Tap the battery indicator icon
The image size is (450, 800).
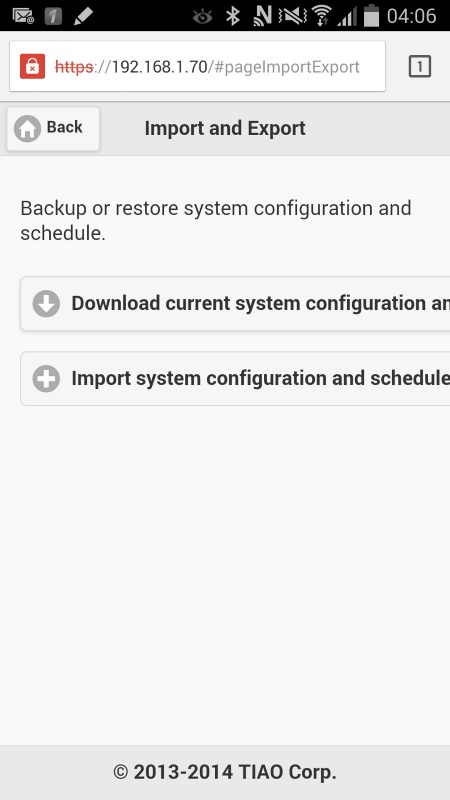click(371, 15)
